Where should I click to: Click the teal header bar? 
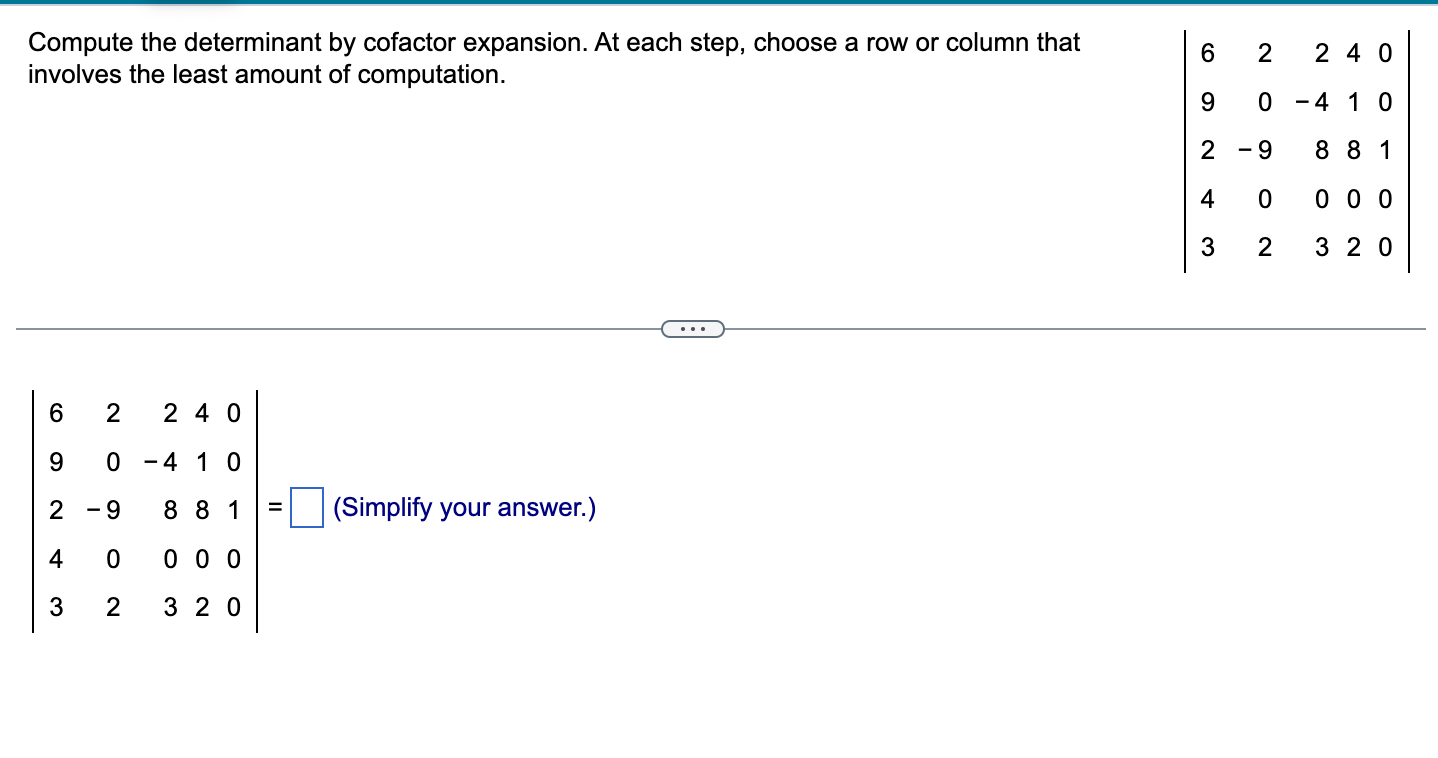pyautogui.click(x=719, y=3)
